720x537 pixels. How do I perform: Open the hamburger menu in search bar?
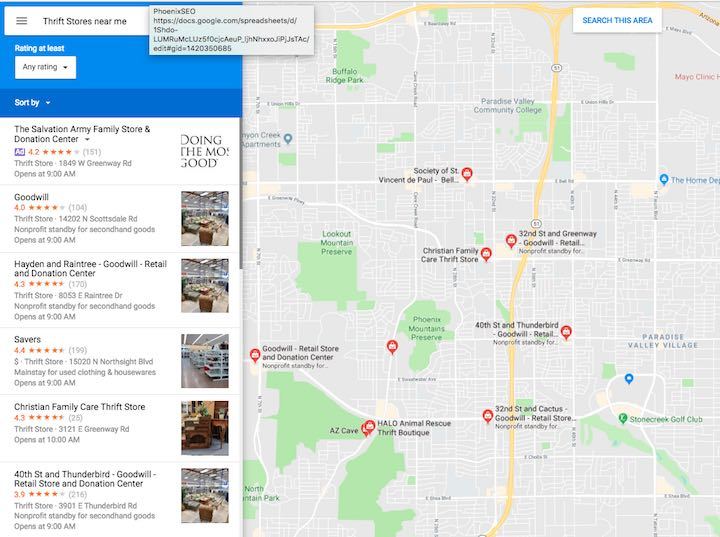click(22, 21)
